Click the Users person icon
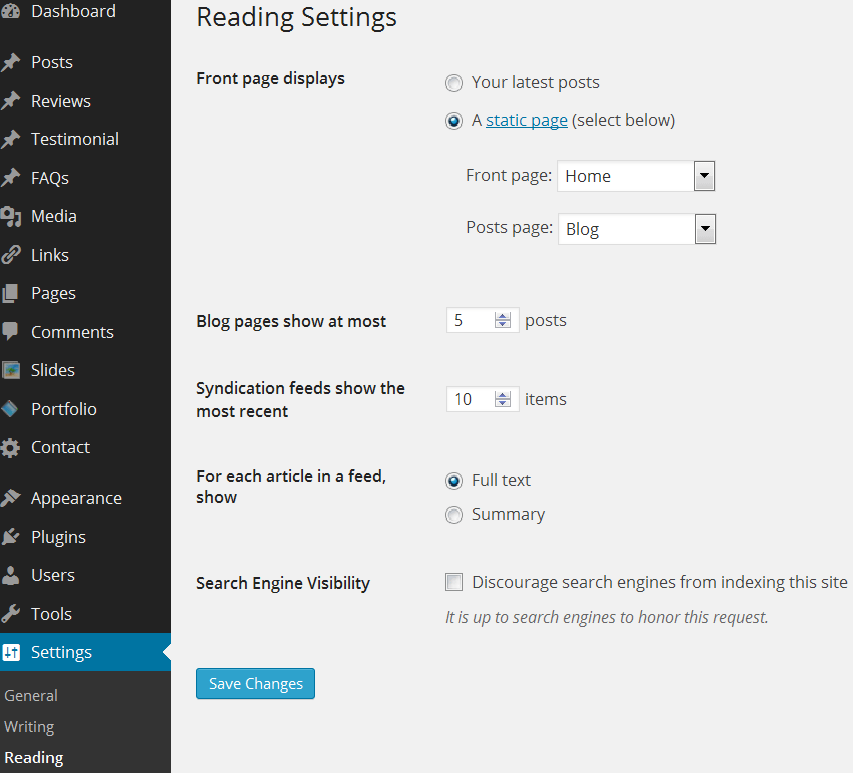Image resolution: width=853 pixels, height=773 pixels. point(10,575)
